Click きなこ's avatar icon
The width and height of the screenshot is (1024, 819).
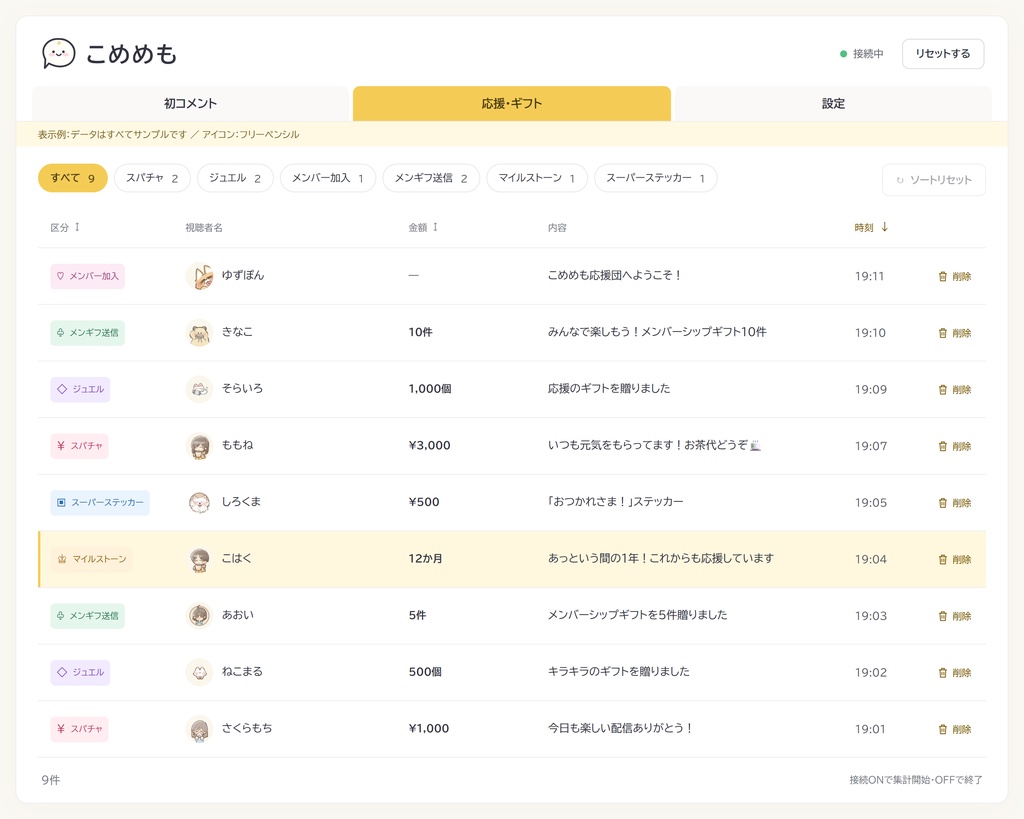coord(200,333)
